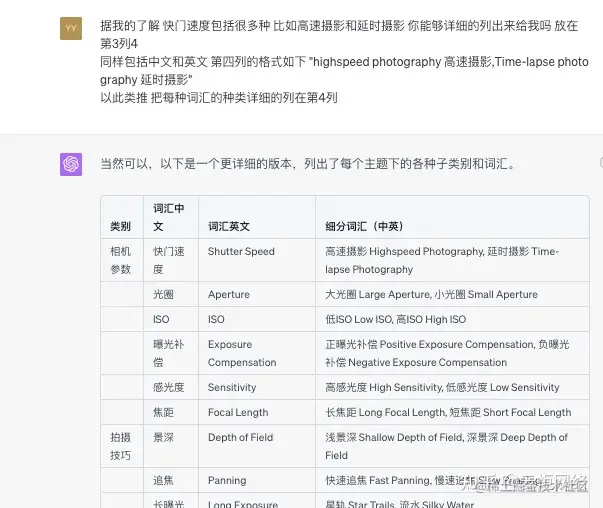Click the Focal Length cell
This screenshot has height=508, width=603.
point(257,412)
